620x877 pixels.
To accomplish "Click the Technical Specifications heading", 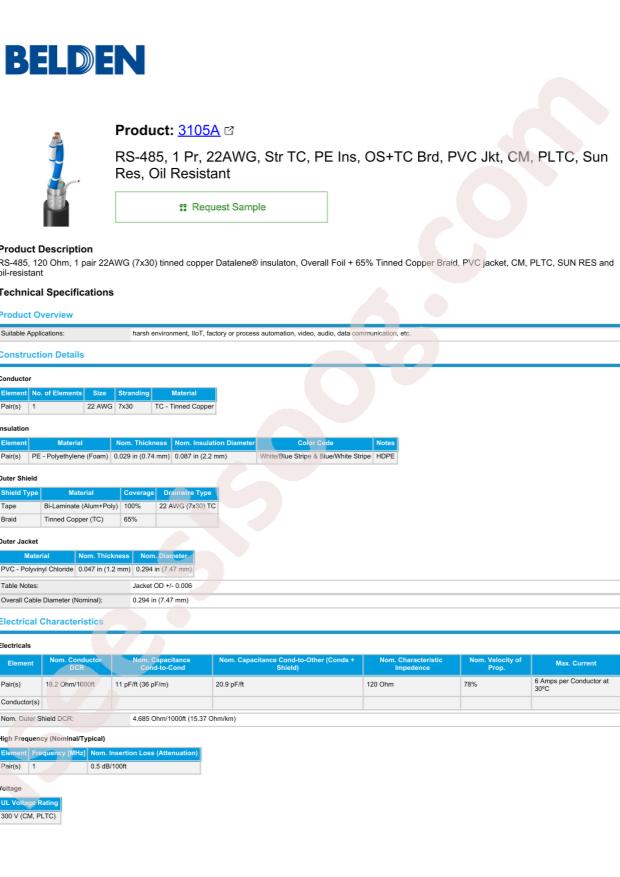I will point(56,293).
